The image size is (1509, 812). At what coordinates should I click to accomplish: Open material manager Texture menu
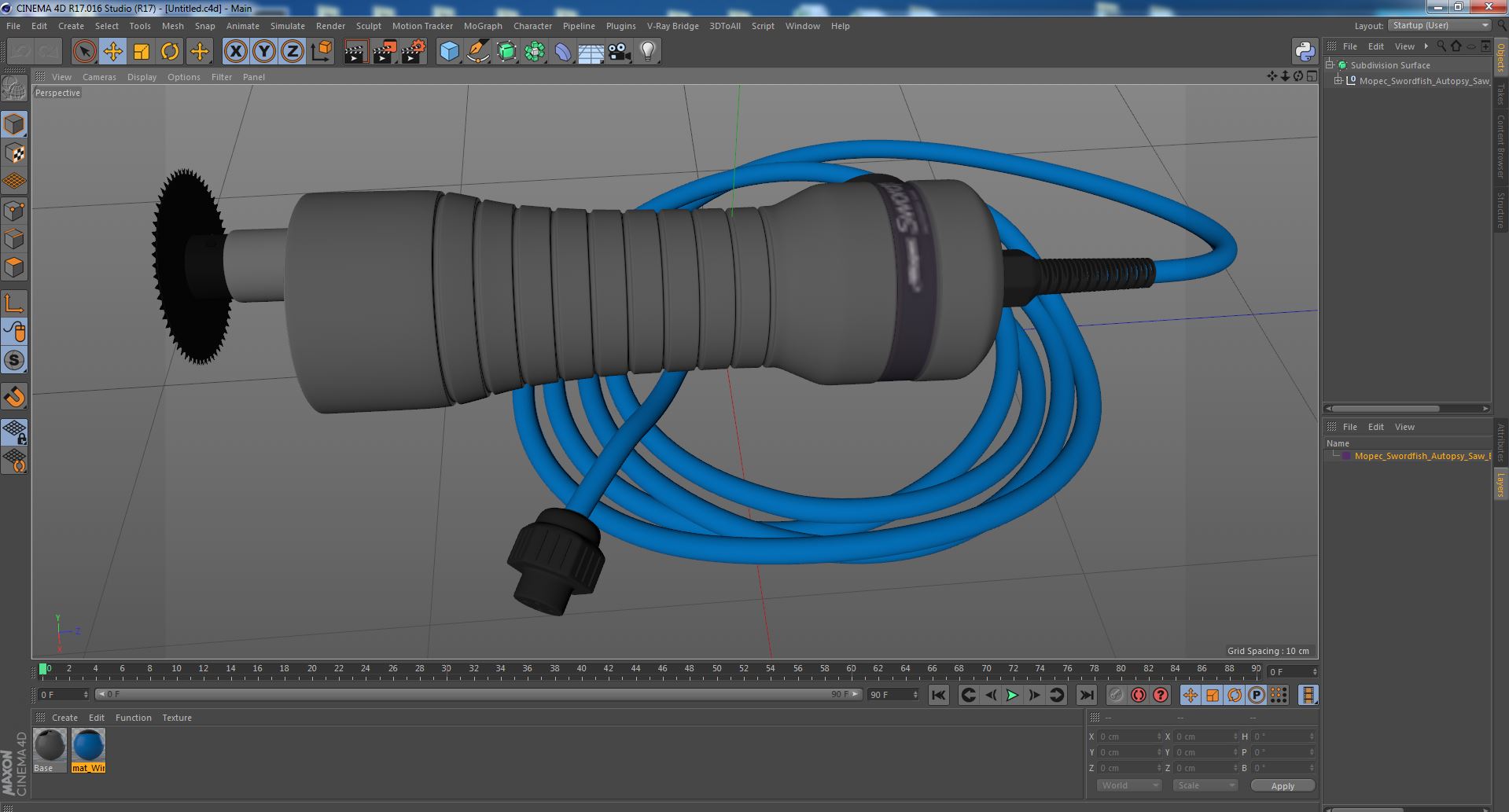pyautogui.click(x=177, y=718)
